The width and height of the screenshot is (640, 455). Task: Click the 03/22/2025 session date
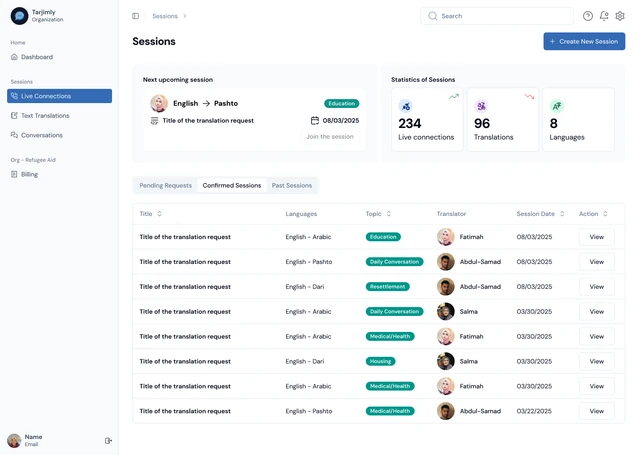tap(534, 411)
